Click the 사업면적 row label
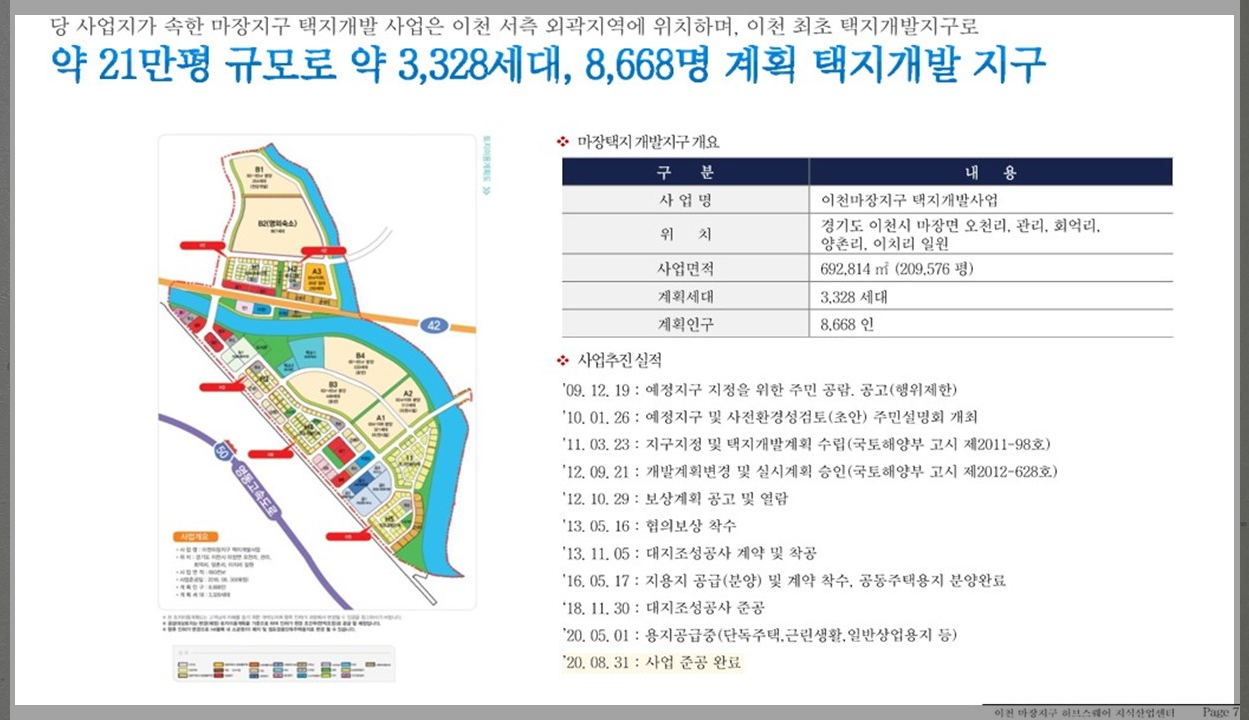The height and width of the screenshot is (720, 1249). 685,269
